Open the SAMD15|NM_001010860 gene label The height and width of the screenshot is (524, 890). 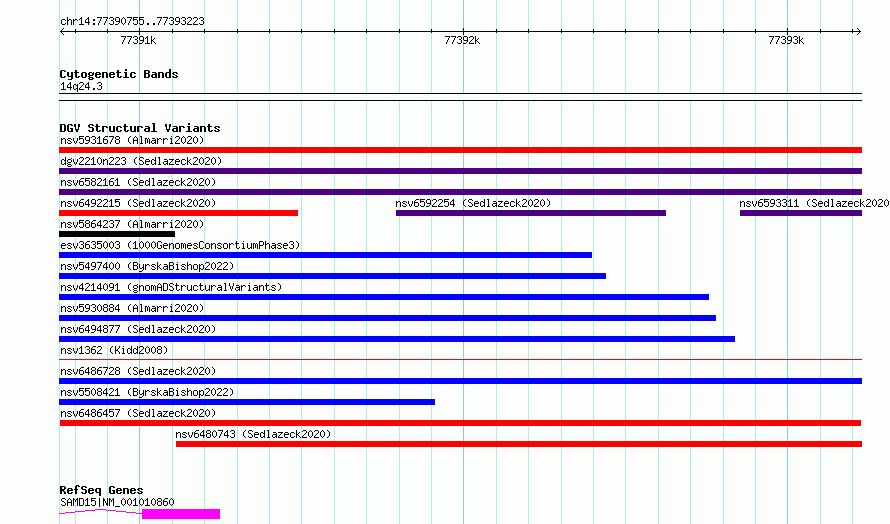pos(117,502)
